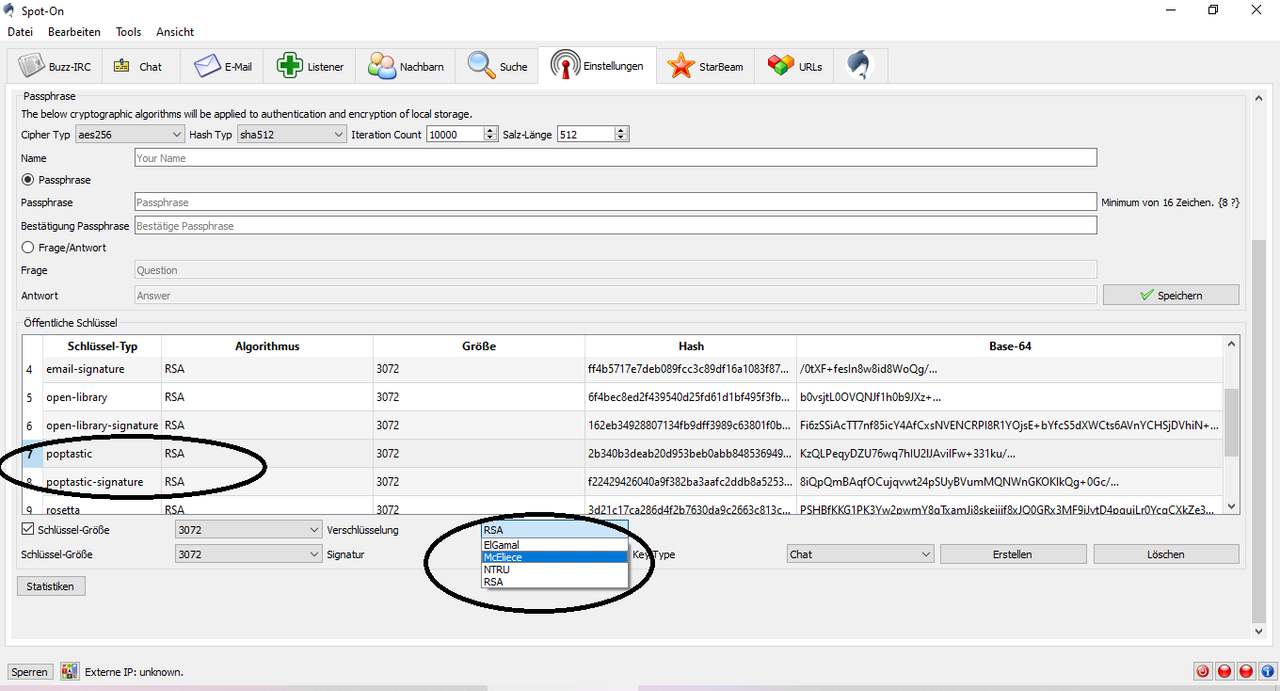Click the red power status icon
The width and height of the screenshot is (1280, 691).
point(1203,671)
